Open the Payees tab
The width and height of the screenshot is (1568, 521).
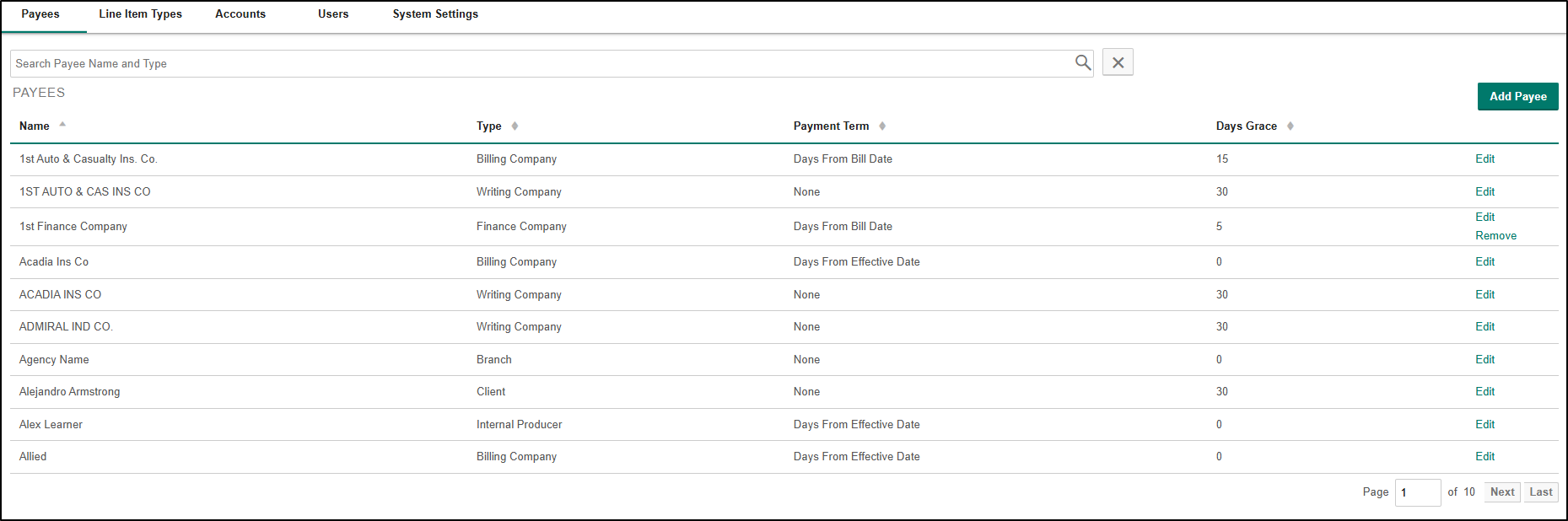(x=40, y=14)
